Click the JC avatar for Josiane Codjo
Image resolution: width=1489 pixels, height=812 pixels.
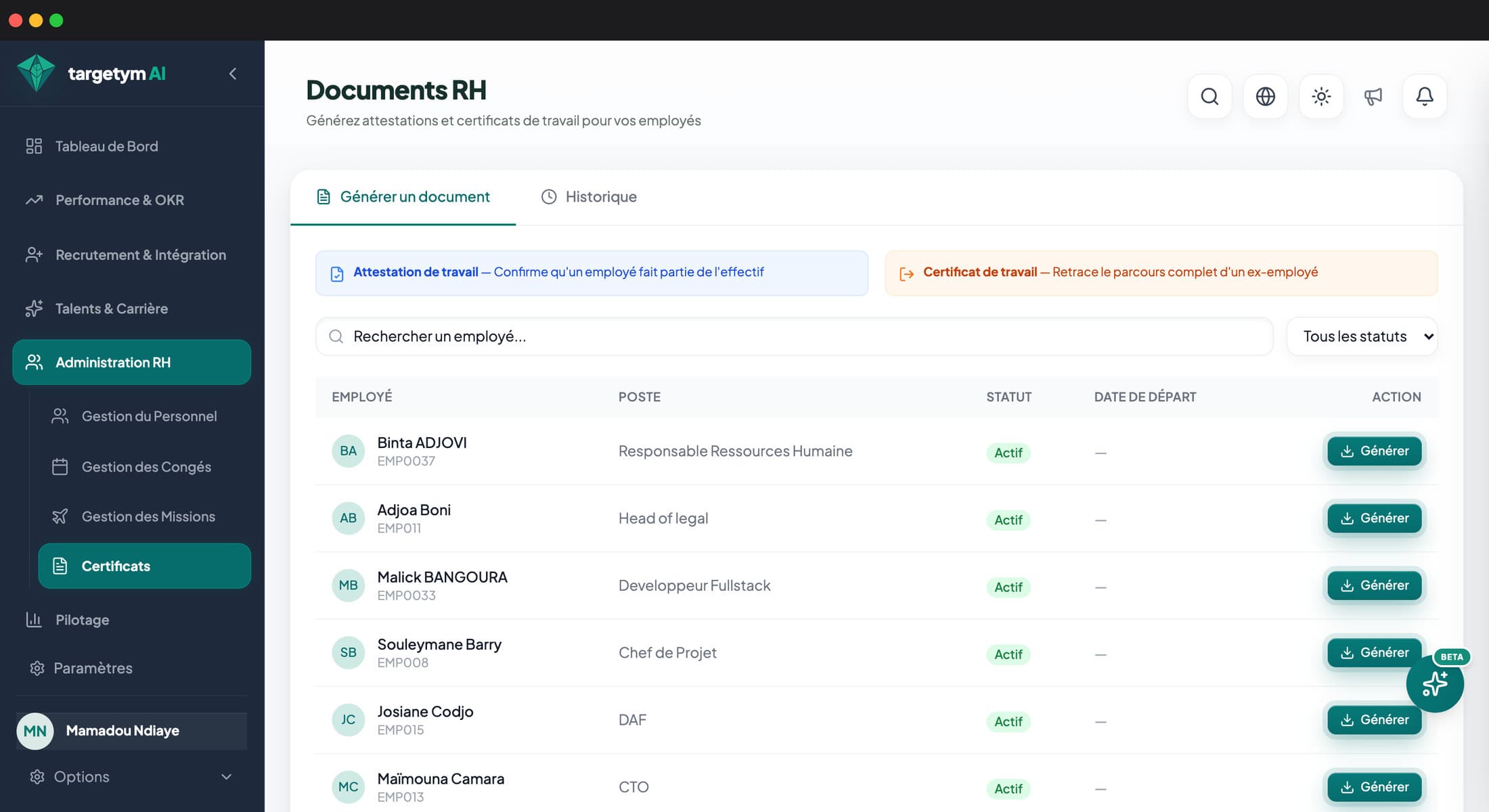tap(348, 719)
